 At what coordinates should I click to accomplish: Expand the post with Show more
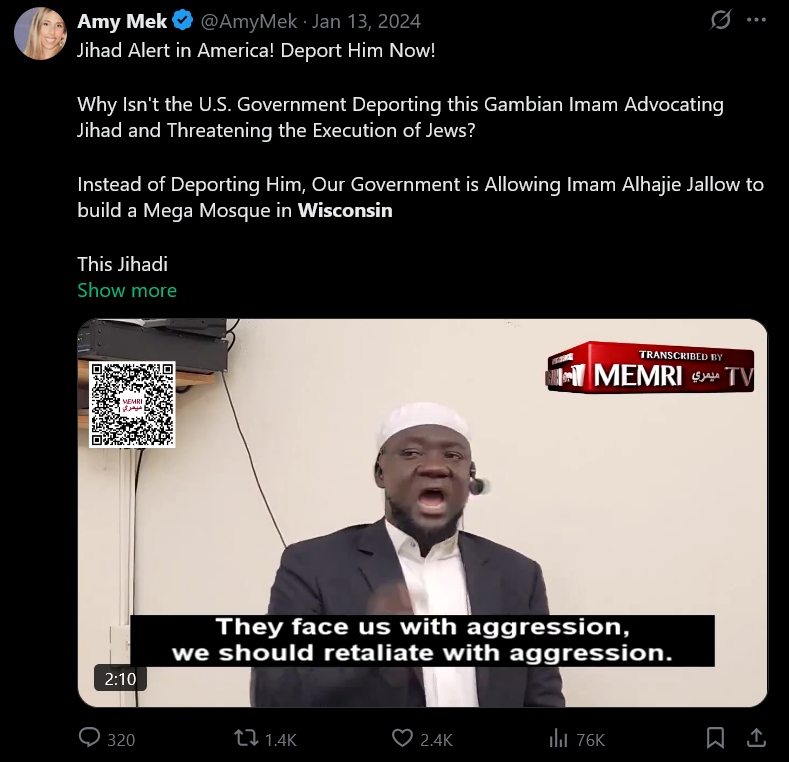pos(127,290)
